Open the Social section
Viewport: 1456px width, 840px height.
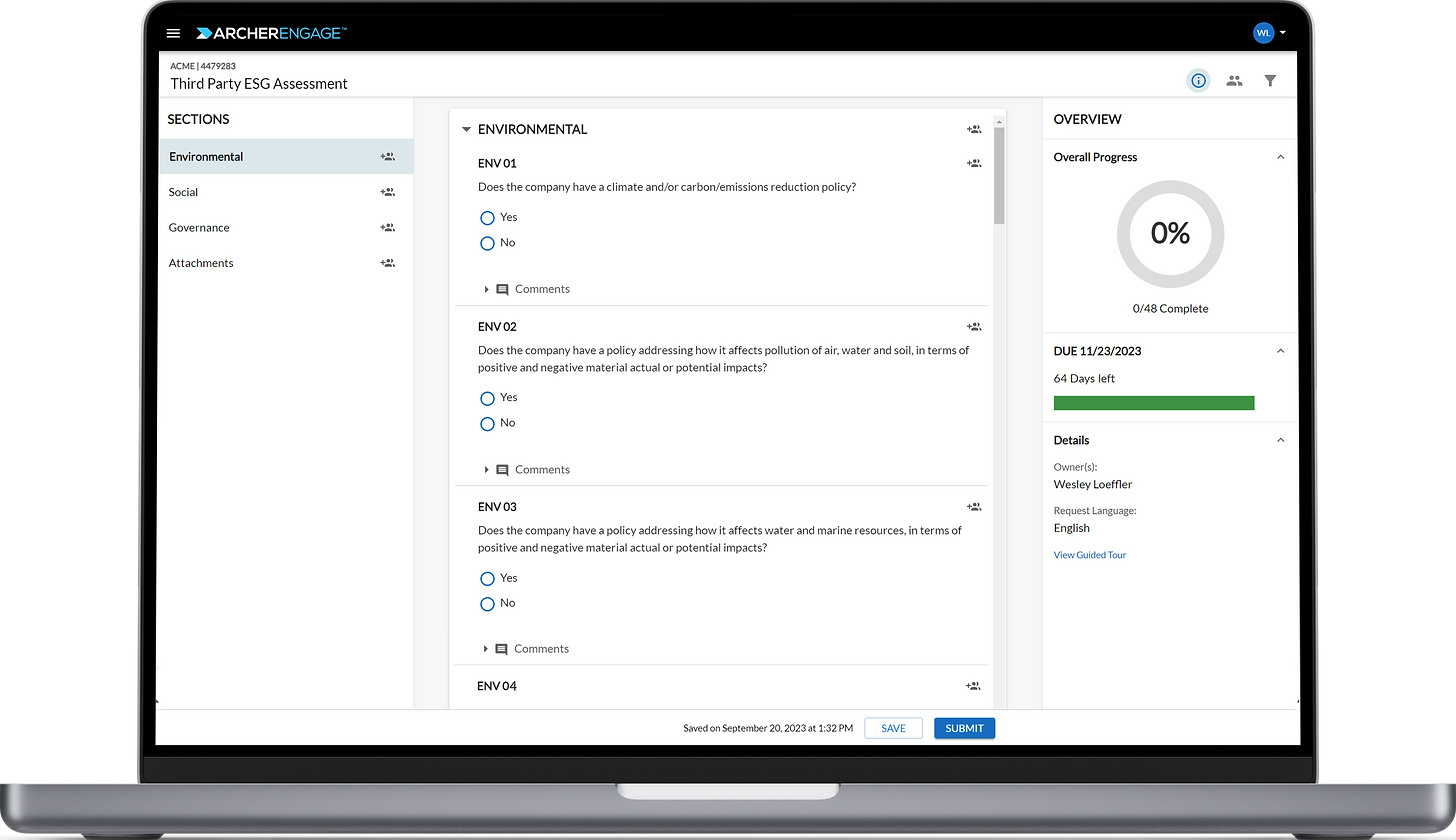(286, 192)
